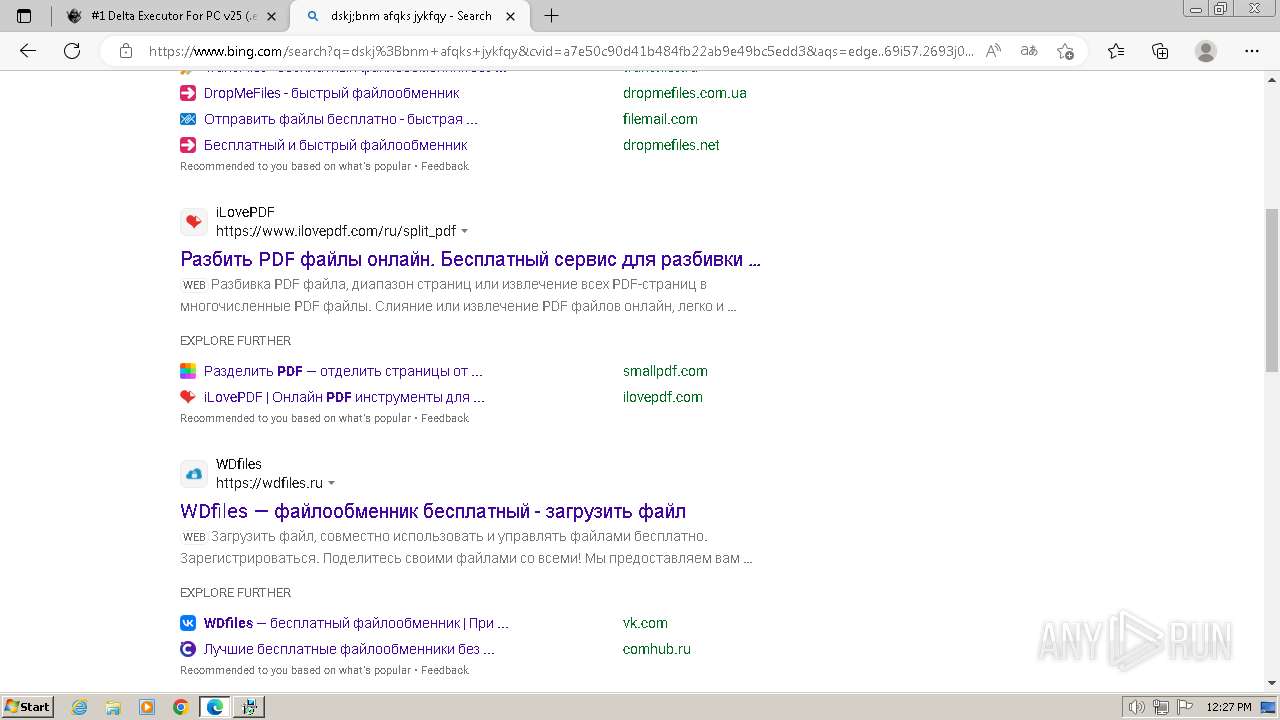Click Feedback under WDfiles recommendations
This screenshot has width=1280, height=720.
coord(444,670)
